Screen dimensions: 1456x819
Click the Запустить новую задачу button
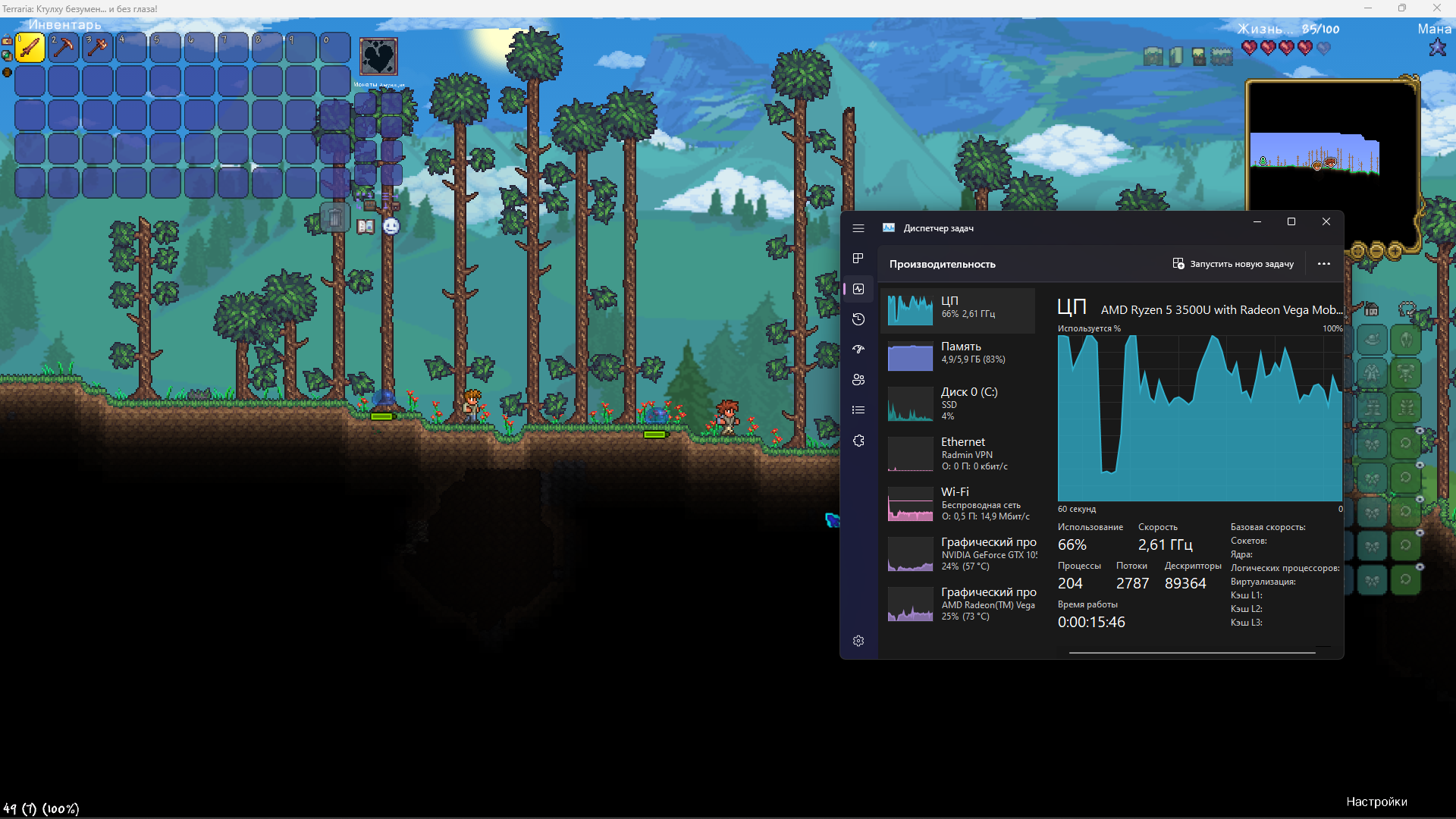tap(1232, 264)
